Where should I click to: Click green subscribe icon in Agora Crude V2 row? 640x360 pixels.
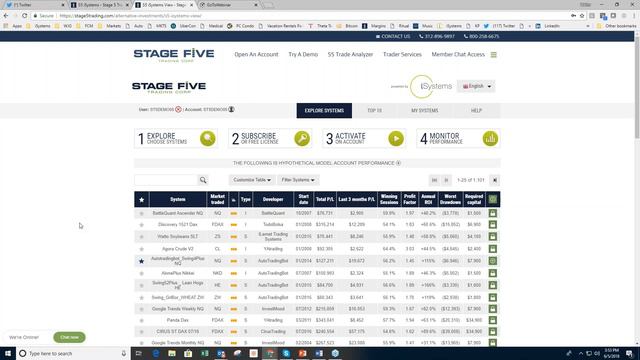493,249
